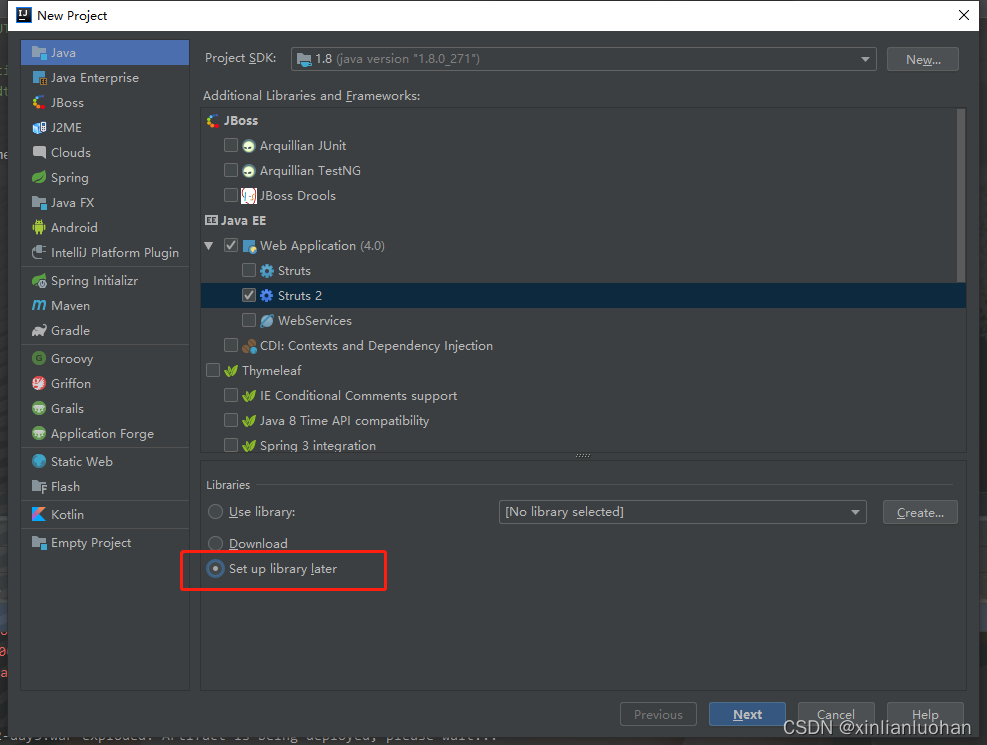987x745 pixels.
Task: Uncheck the Struts 2 checkbox
Action: click(x=249, y=295)
